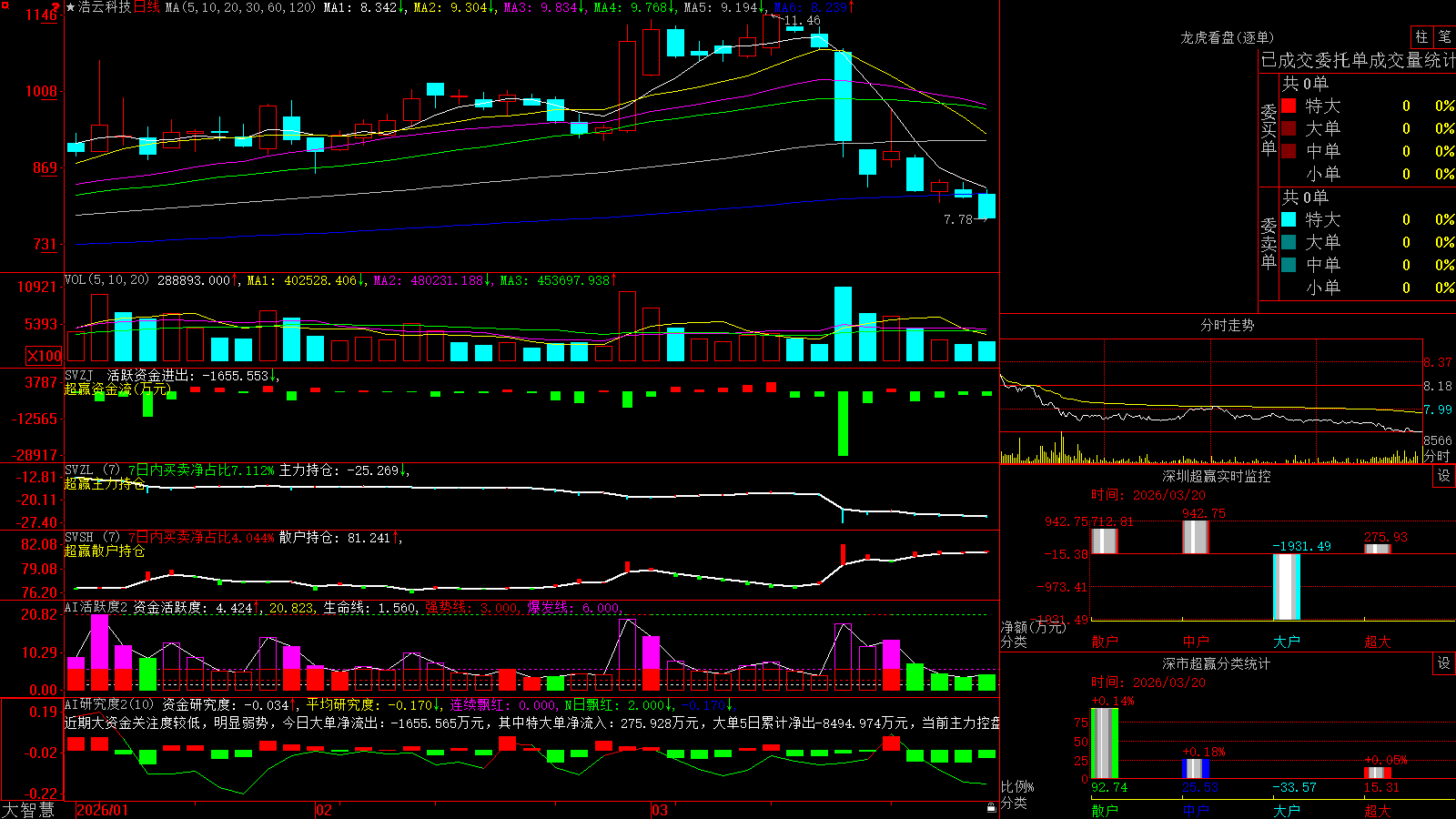Click the green 散户 +0.14% bar

(x=1105, y=743)
